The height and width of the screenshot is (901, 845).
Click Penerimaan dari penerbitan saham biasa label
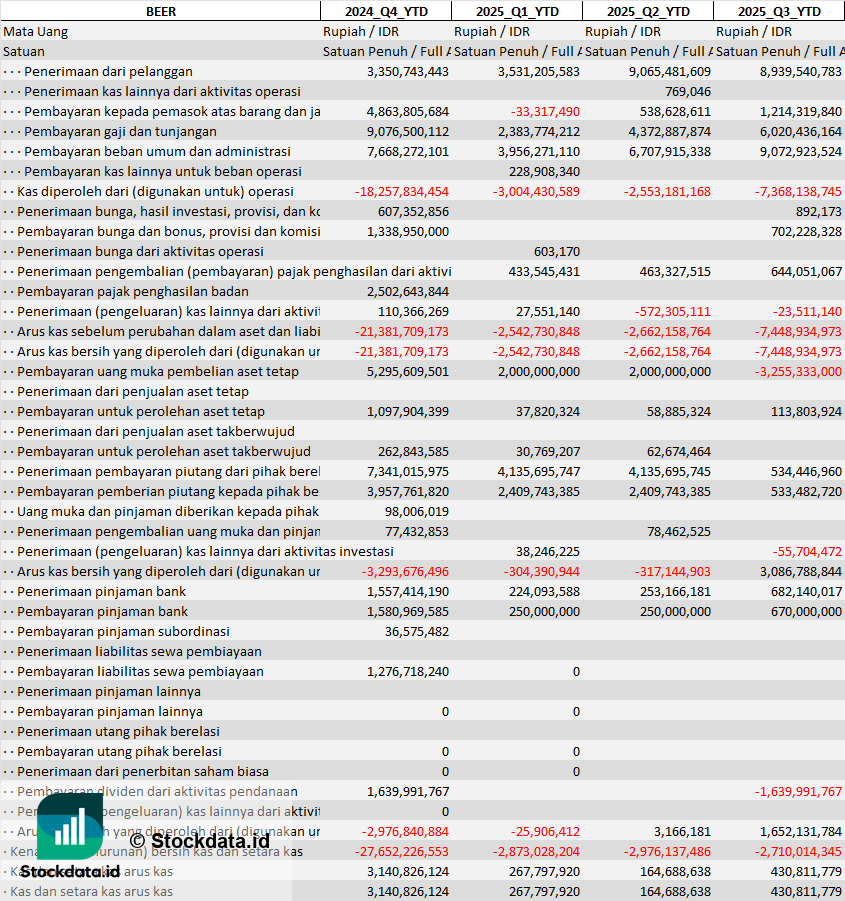tap(143, 772)
